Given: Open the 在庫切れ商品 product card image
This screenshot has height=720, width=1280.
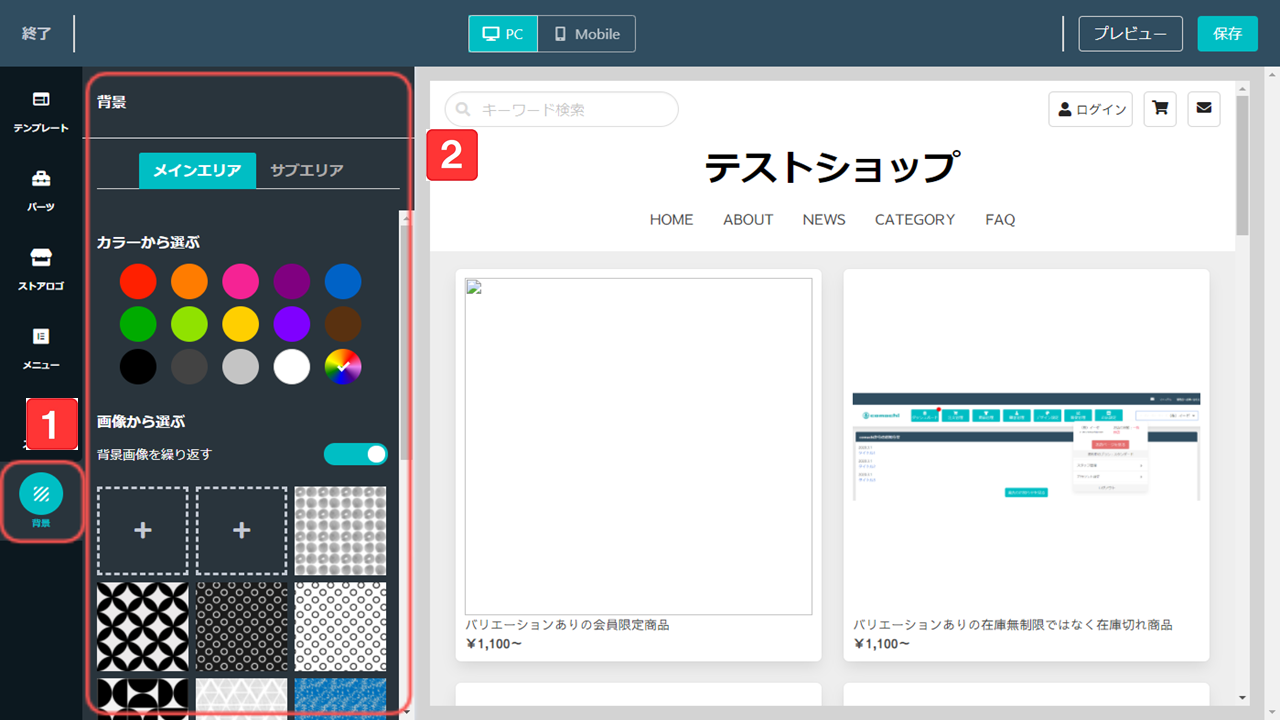Looking at the screenshot, I should click(1026, 446).
